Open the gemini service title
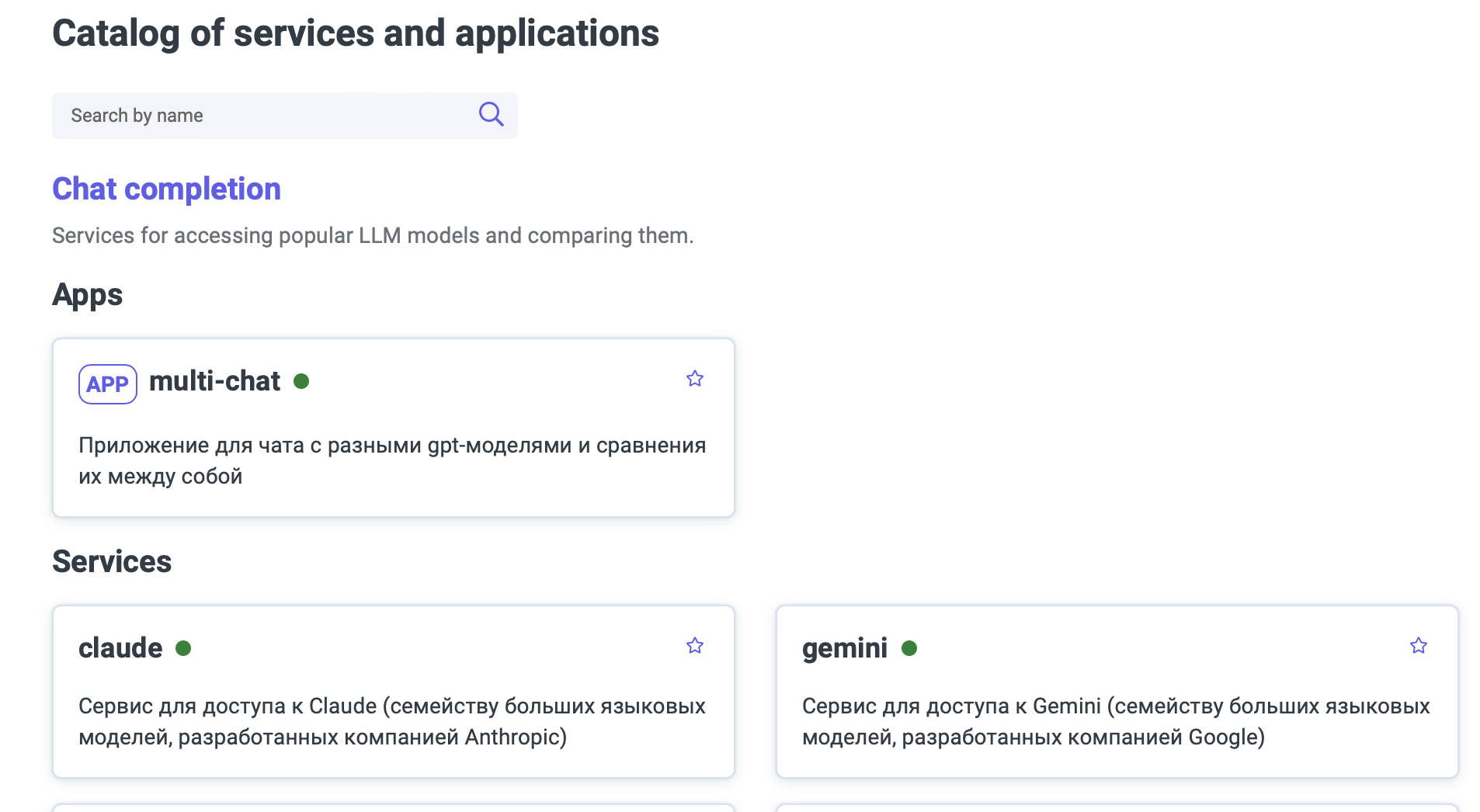 845,648
